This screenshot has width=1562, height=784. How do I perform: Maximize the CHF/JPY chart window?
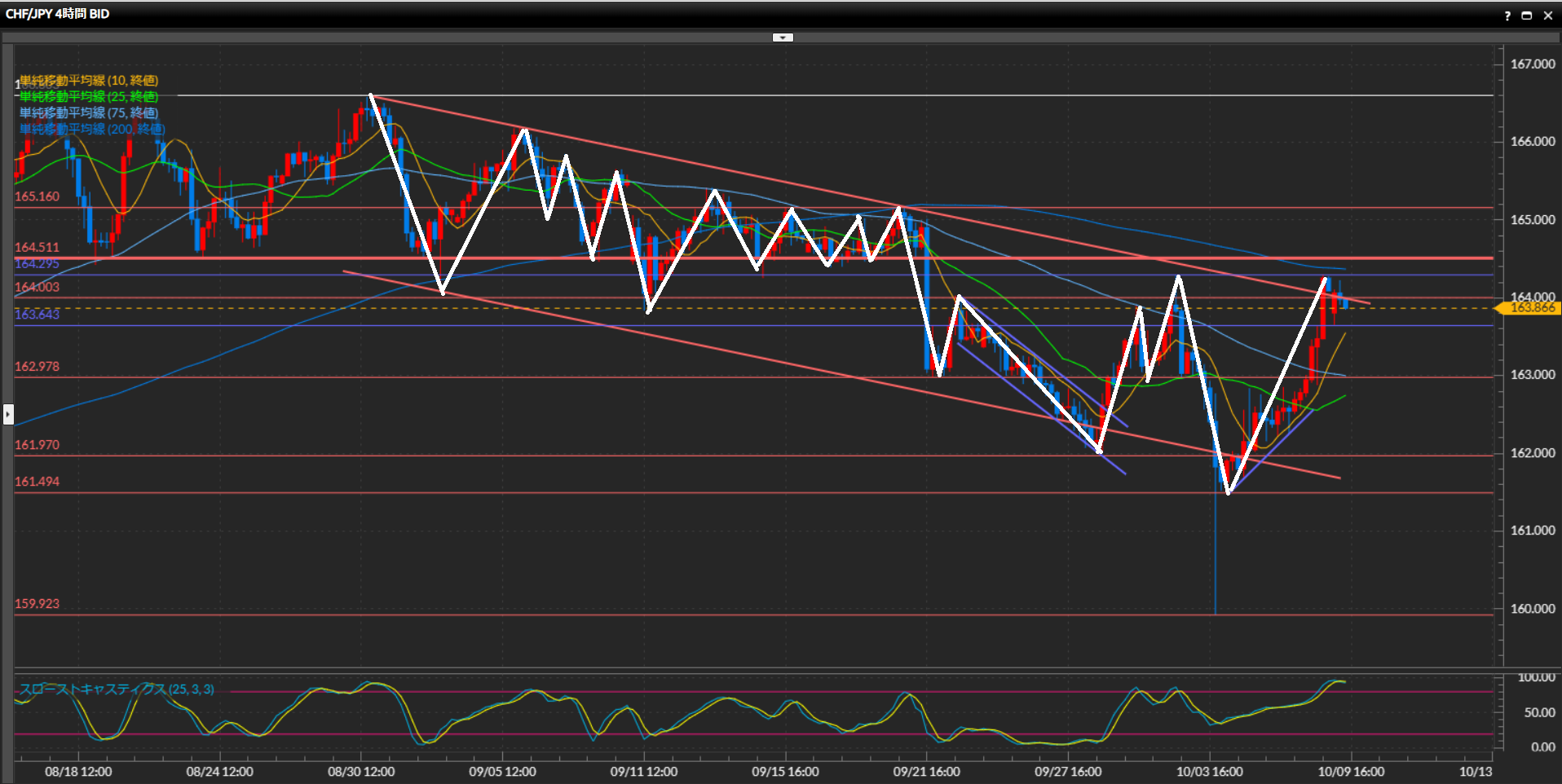[1527, 15]
